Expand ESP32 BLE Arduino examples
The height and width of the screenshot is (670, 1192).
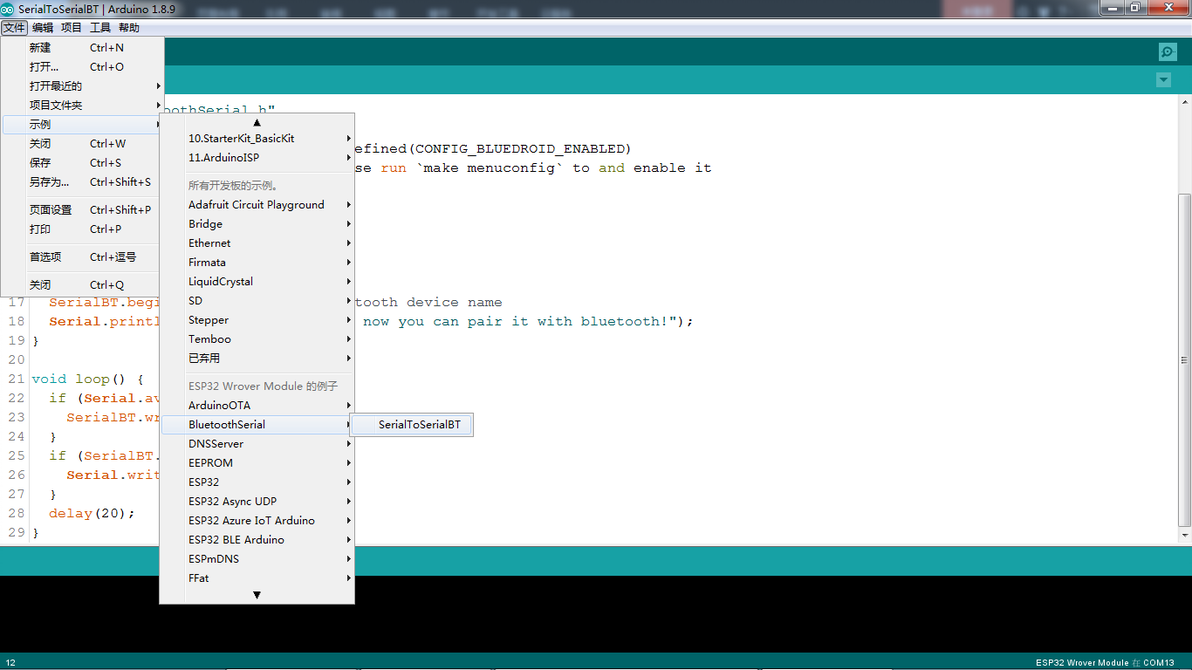tap(257, 540)
